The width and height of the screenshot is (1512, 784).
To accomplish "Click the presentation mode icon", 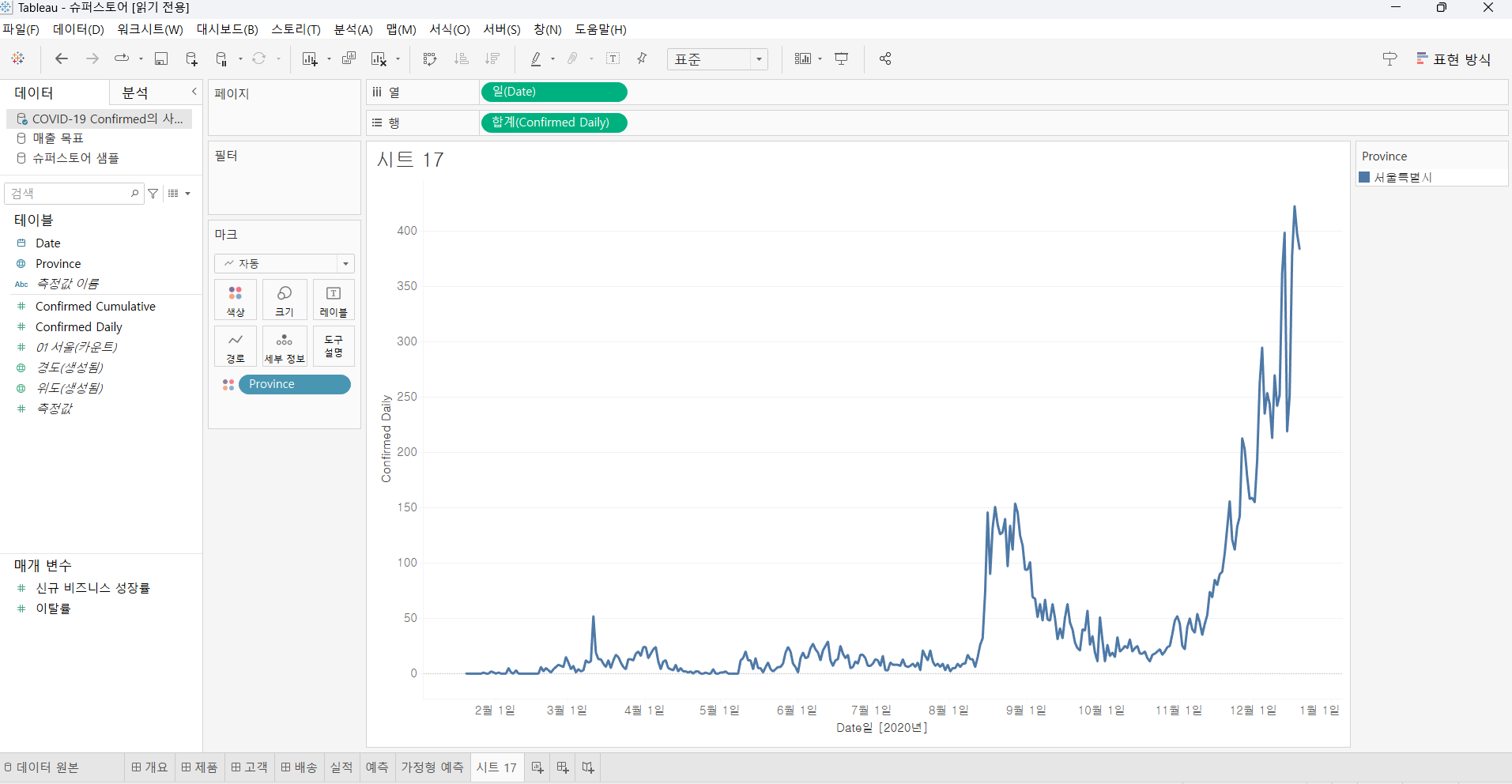I will click(x=842, y=58).
